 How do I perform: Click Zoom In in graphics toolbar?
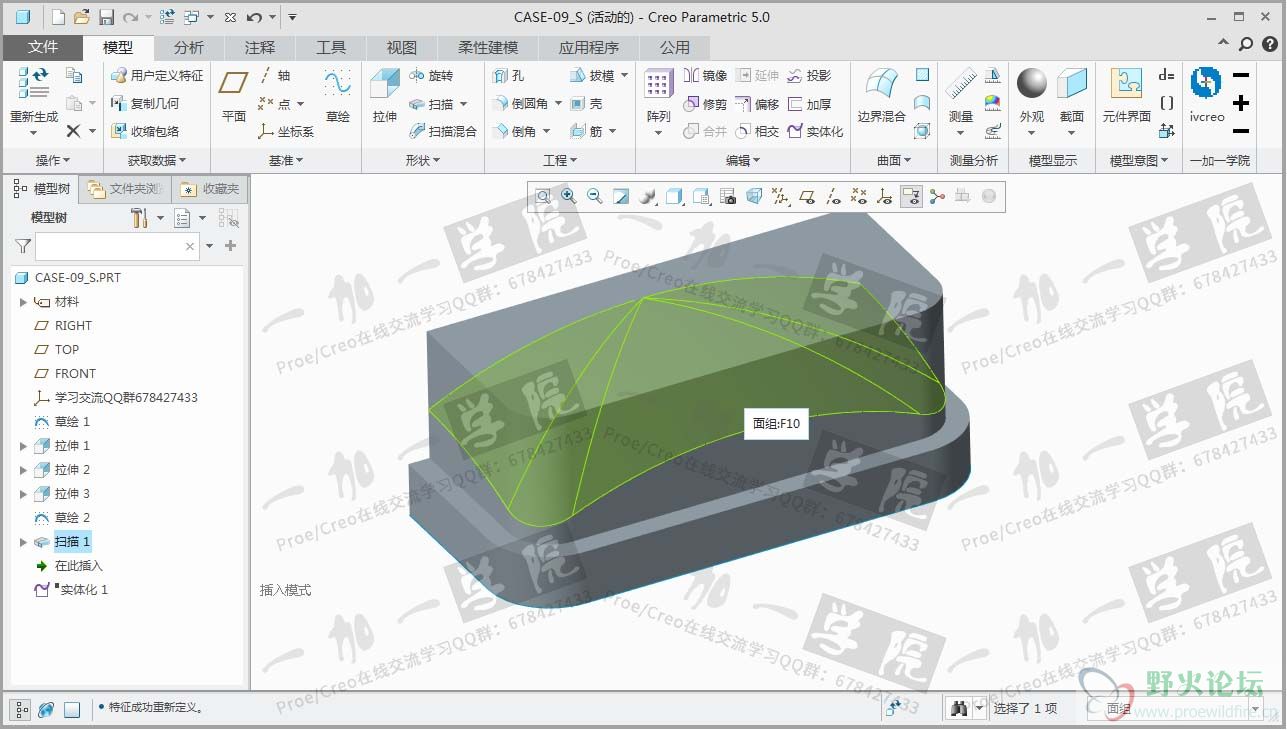(x=569, y=196)
